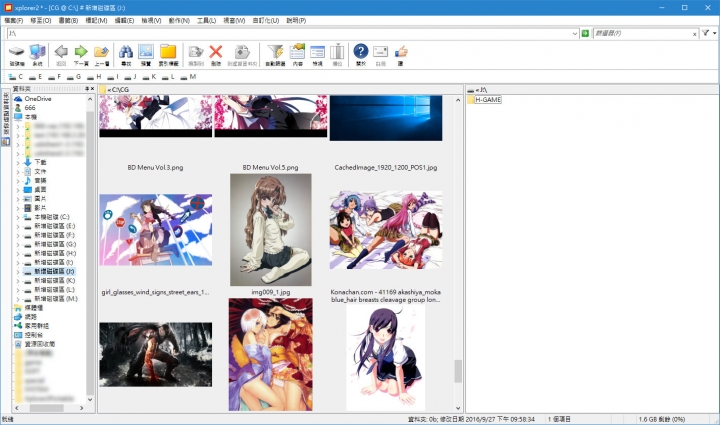
Task: Select OneDrive in the folder tree
Action: (38, 99)
